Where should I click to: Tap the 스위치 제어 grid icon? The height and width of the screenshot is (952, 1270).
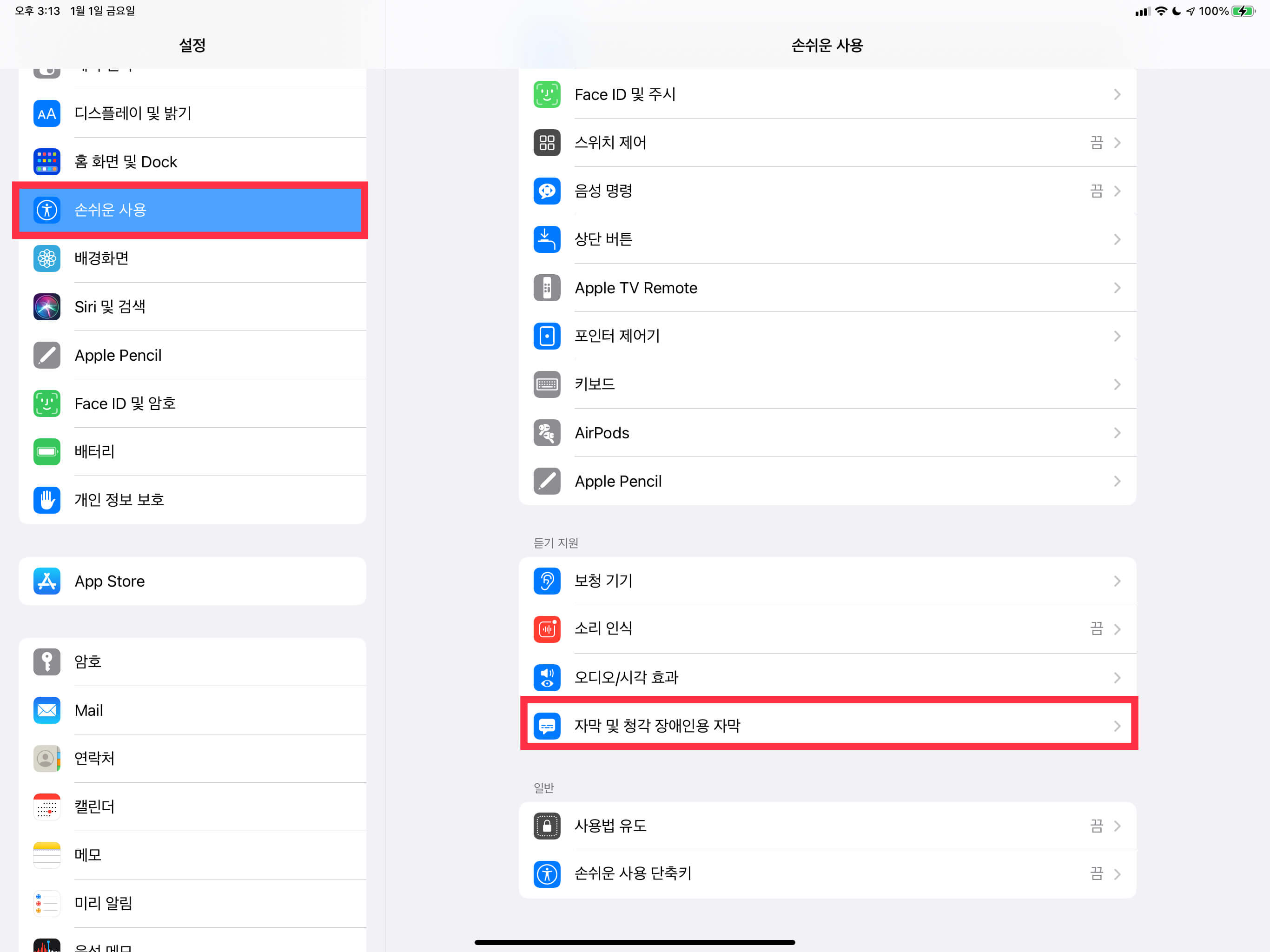547,142
